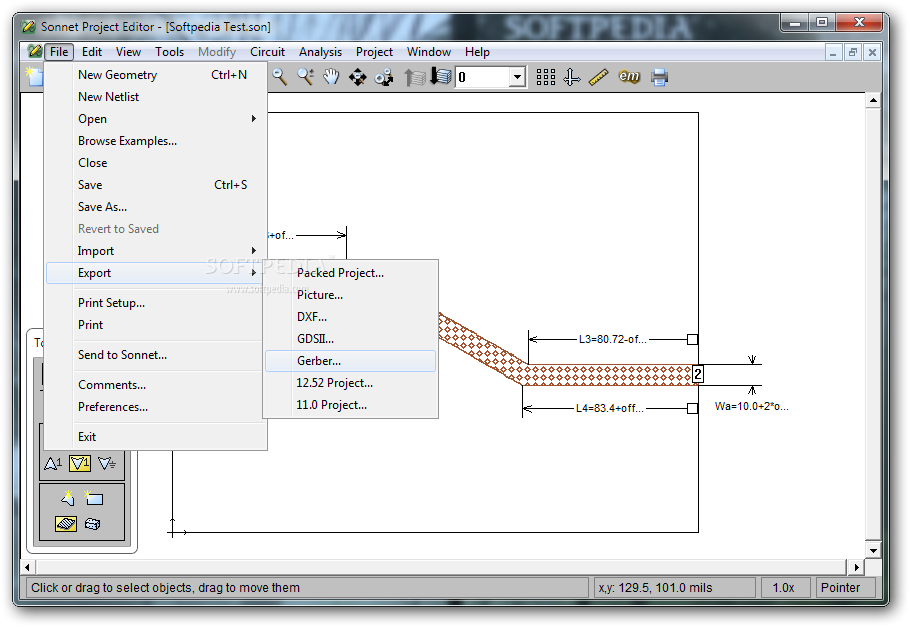Choose New Netlist
The image size is (910, 627).
pyautogui.click(x=156, y=97)
